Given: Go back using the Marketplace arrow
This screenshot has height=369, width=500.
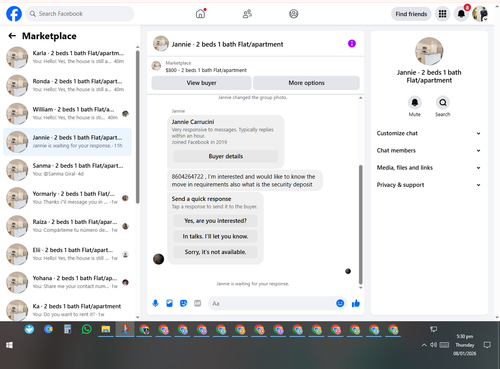Looking at the screenshot, I should click(12, 36).
